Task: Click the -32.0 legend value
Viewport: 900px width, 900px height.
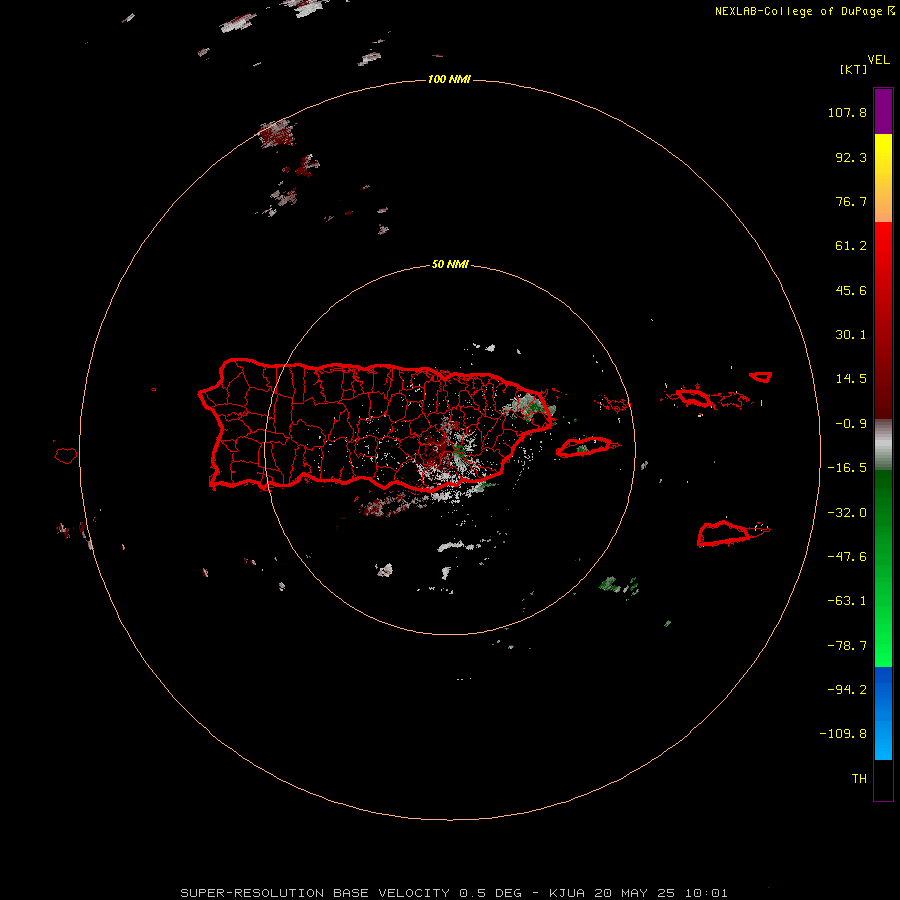Action: 847,513
